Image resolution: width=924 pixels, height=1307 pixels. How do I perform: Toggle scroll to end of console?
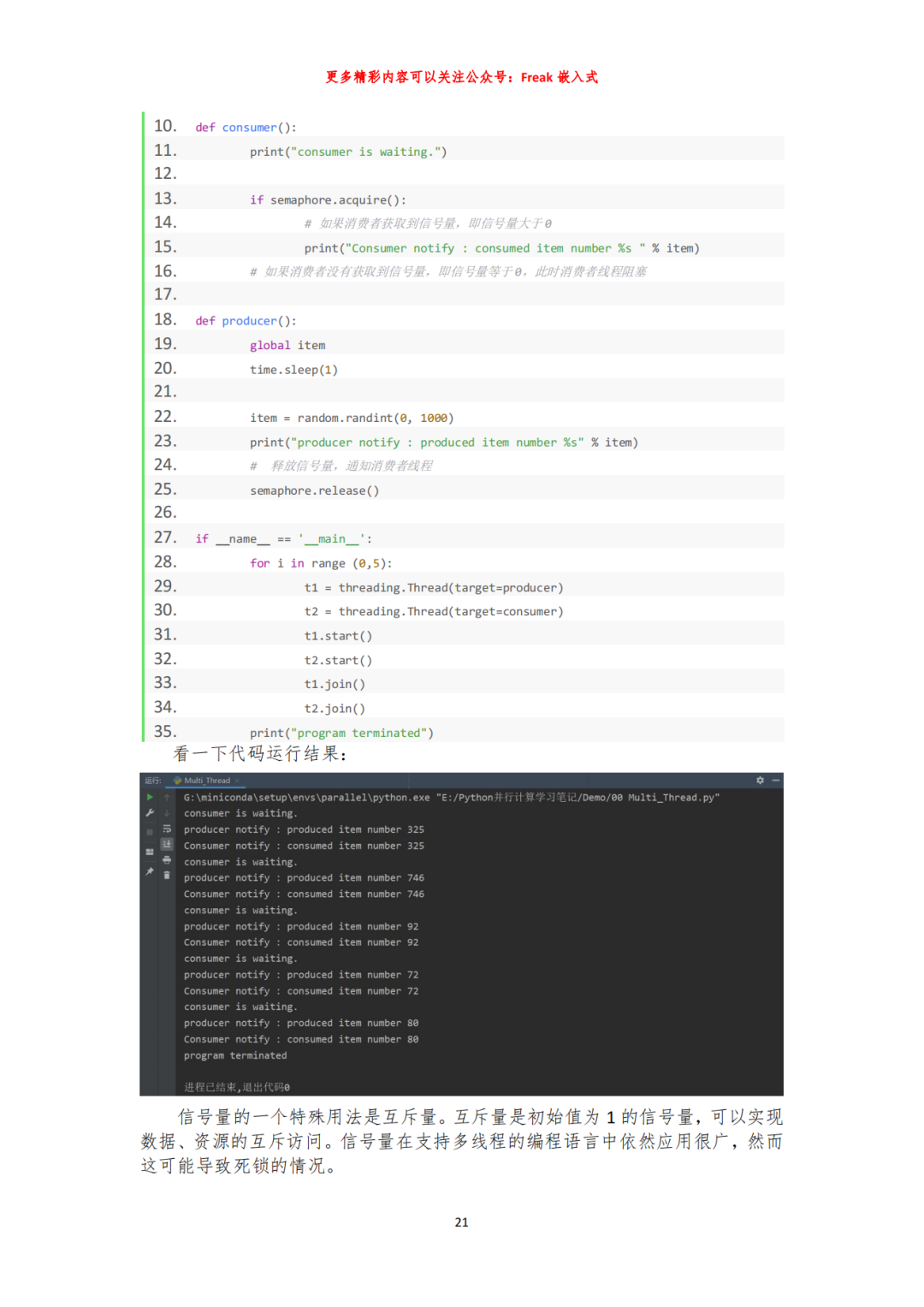[167, 844]
